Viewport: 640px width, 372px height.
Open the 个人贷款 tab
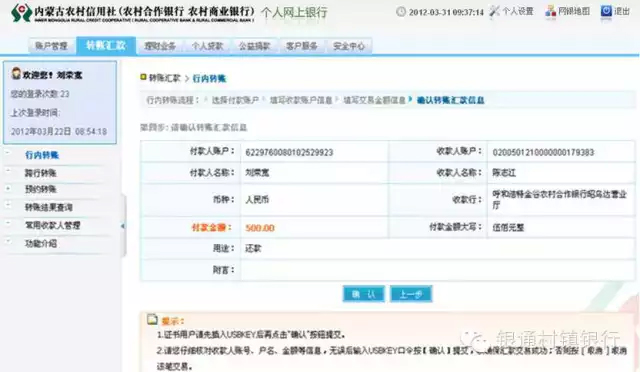pyautogui.click(x=207, y=46)
